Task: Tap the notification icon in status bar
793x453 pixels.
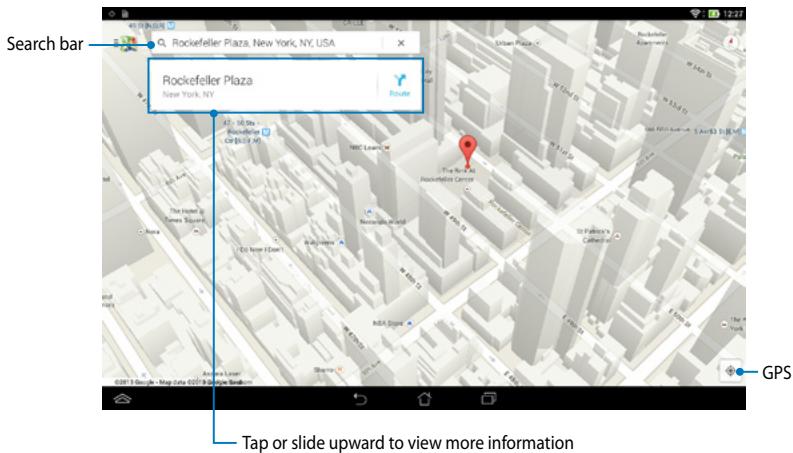Action: point(112,14)
